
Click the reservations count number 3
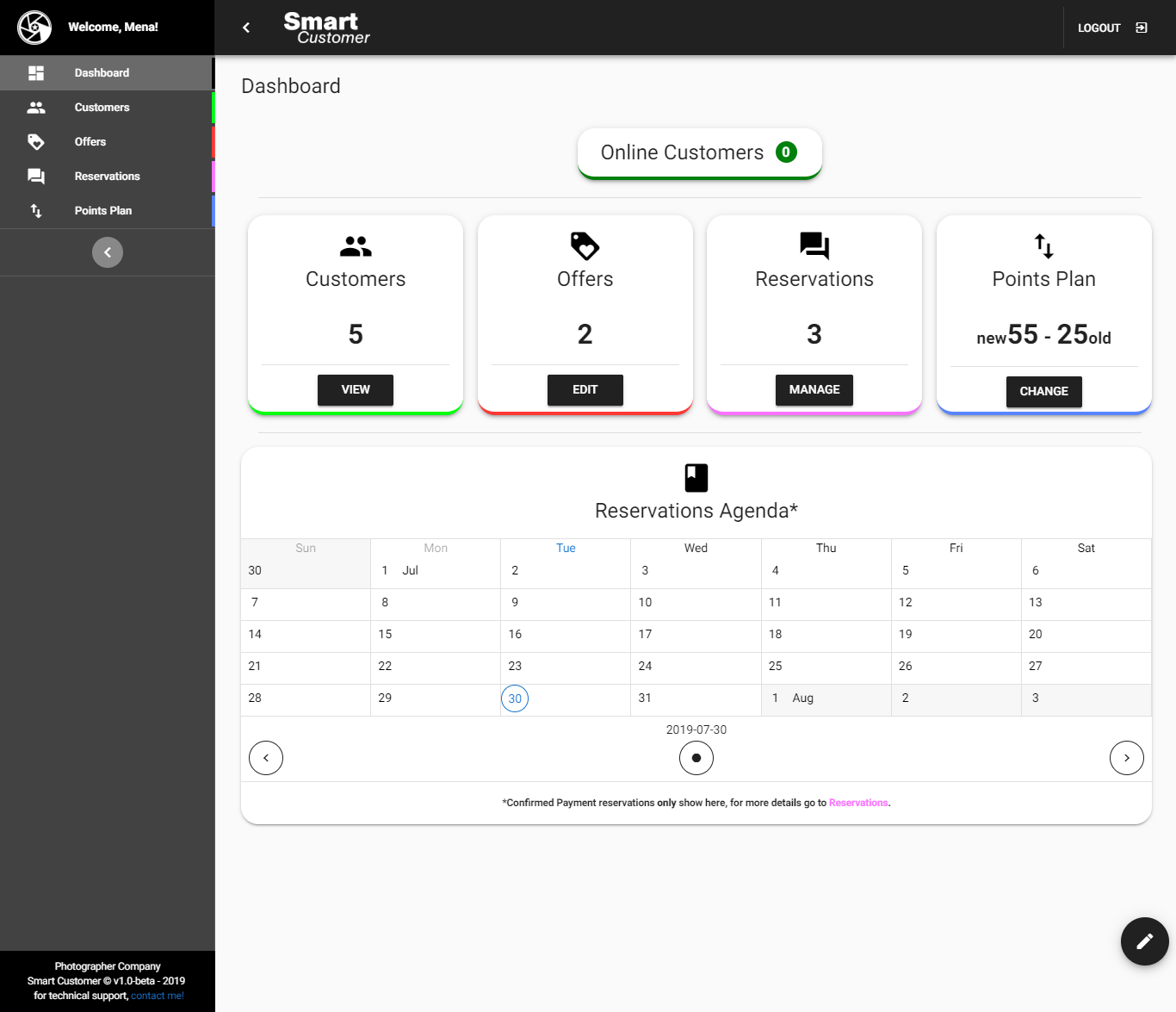[814, 334]
